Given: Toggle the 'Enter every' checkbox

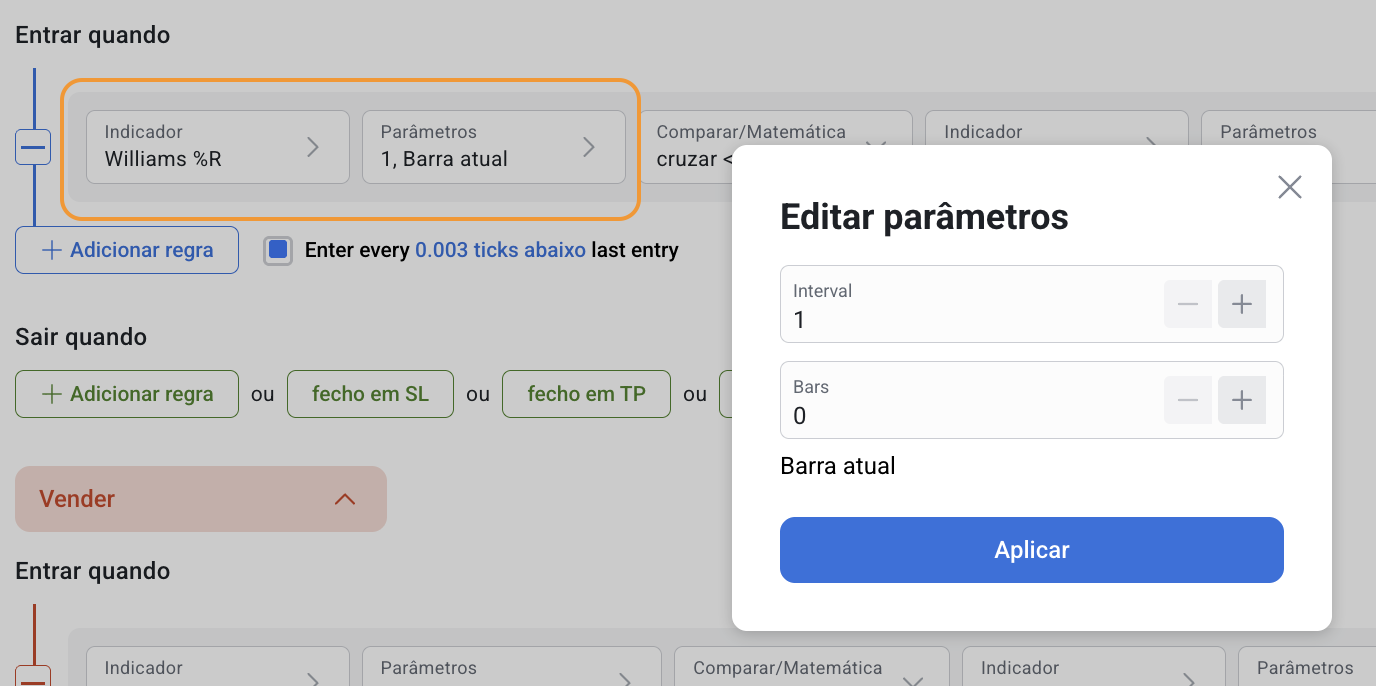Looking at the screenshot, I should coord(278,250).
